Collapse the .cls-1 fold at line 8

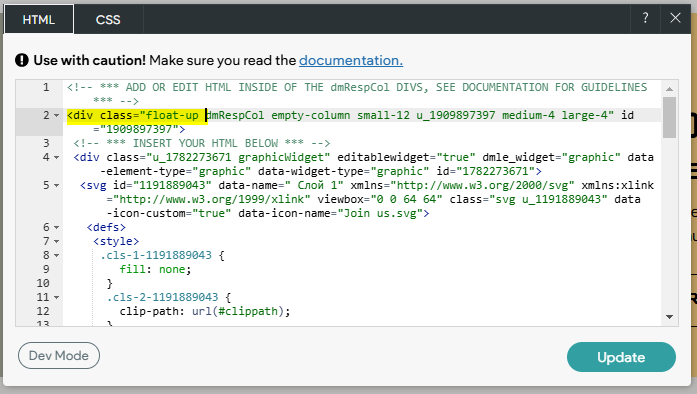(x=56, y=255)
